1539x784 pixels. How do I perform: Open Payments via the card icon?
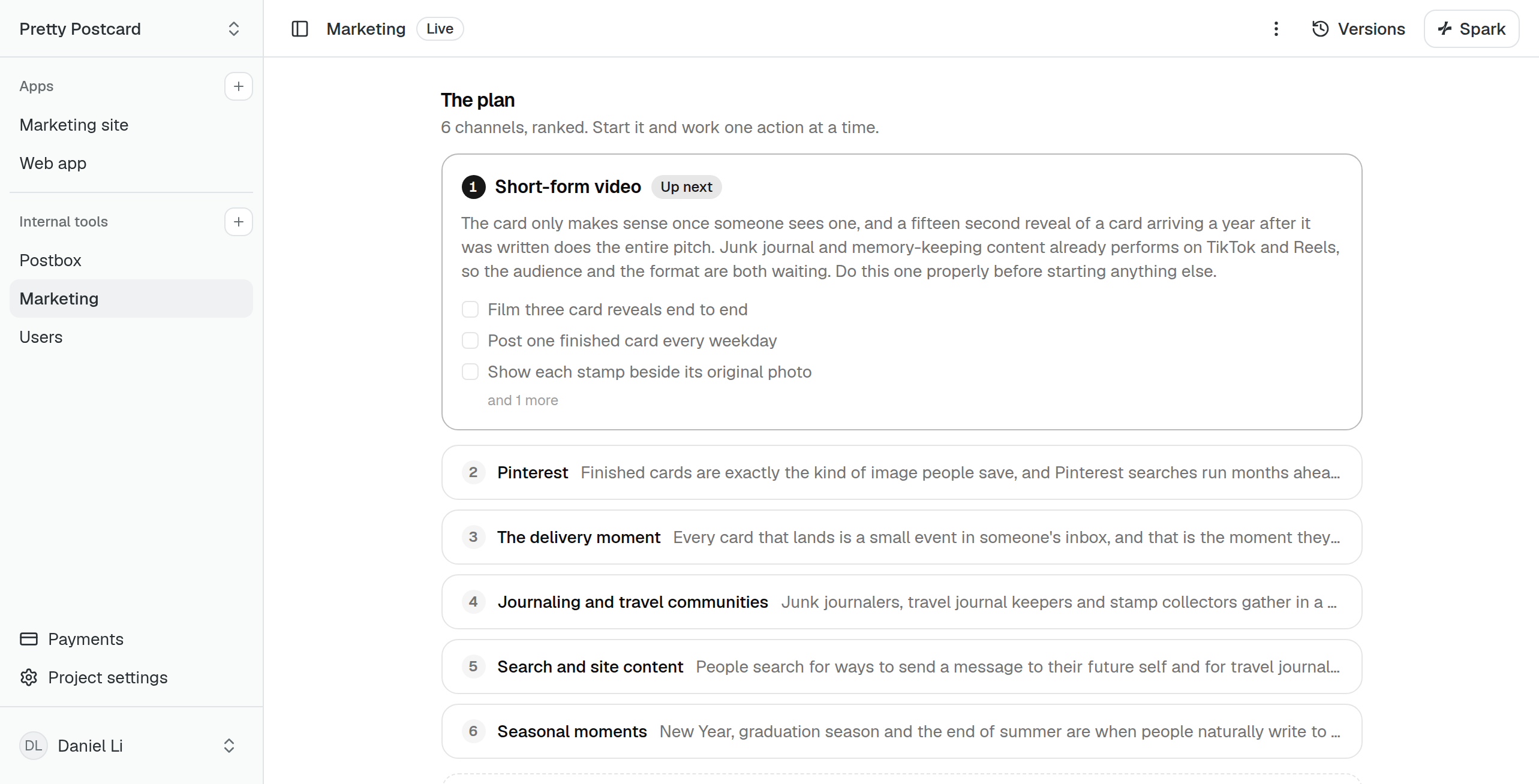point(29,639)
